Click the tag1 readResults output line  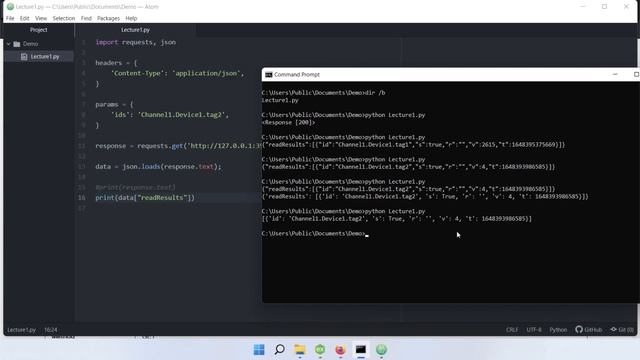click(x=413, y=144)
